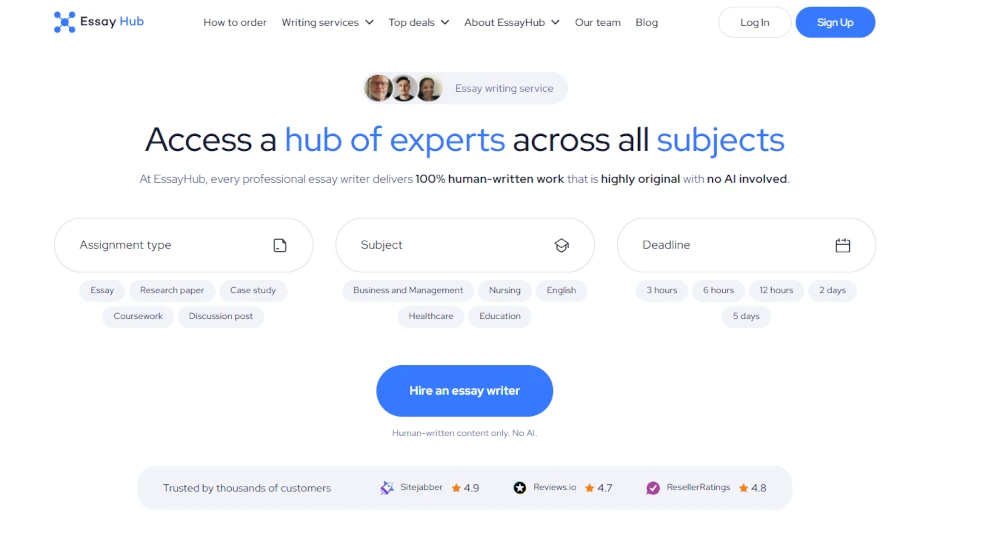Select the Case study chip
1000x536 pixels.
tap(253, 290)
